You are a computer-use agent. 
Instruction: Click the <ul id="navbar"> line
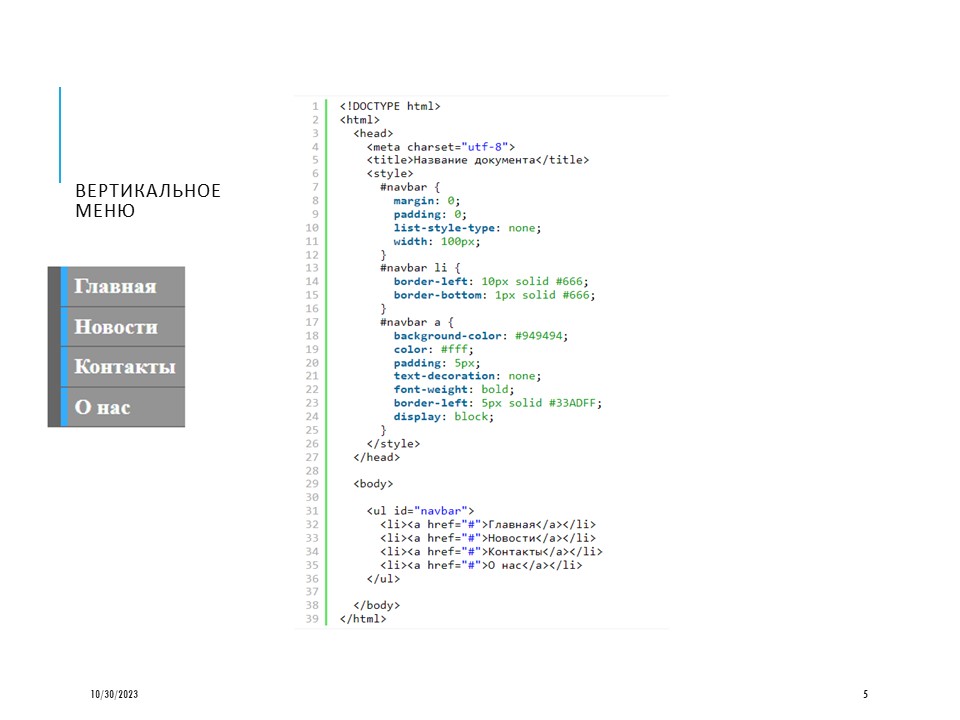[420, 511]
